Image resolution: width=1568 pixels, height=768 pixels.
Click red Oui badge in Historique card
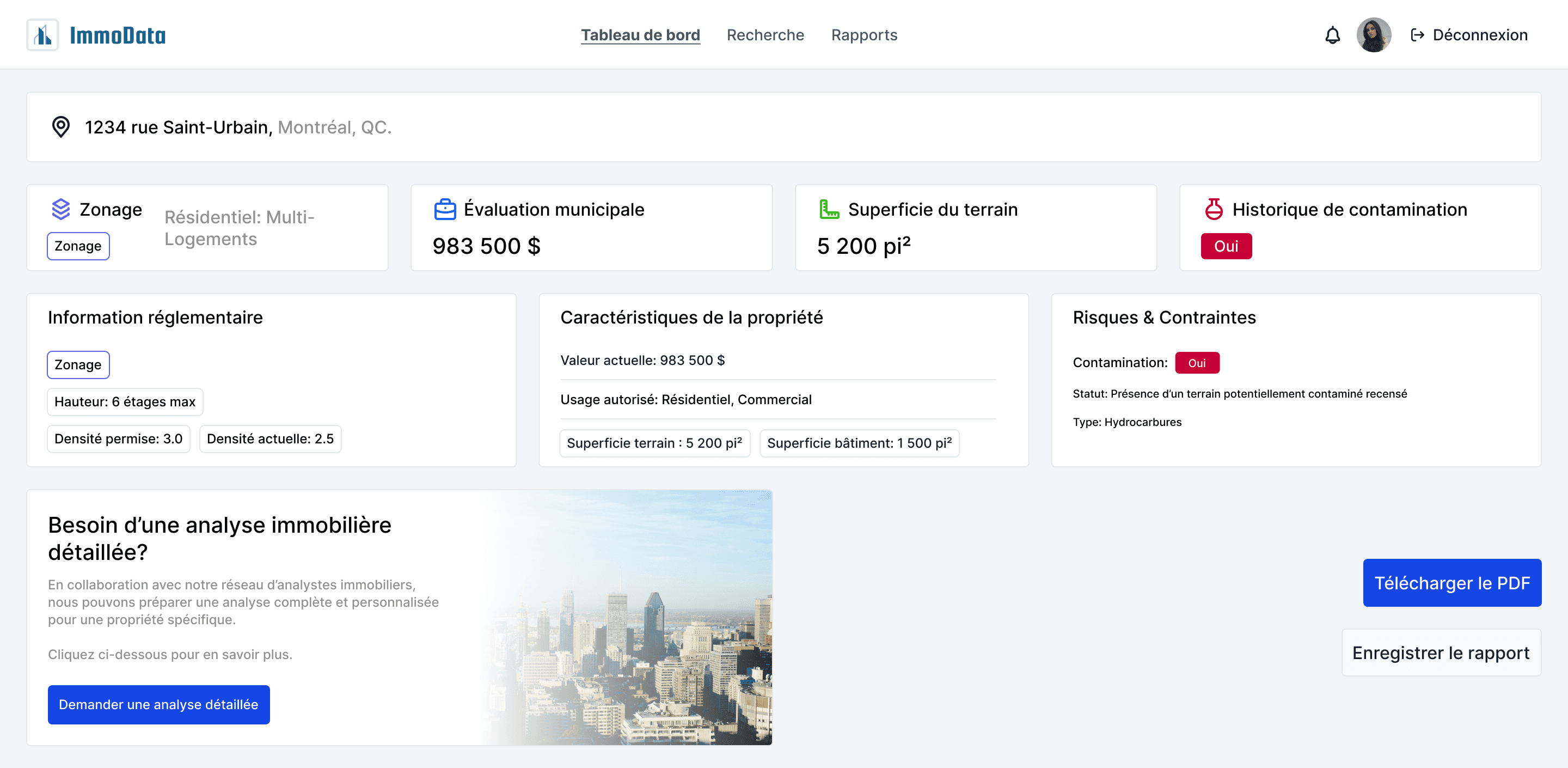[x=1226, y=246]
